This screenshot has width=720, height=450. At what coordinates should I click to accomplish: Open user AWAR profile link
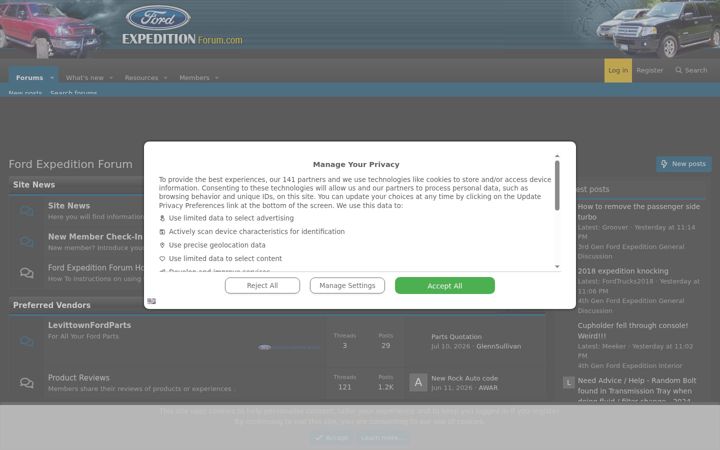coord(488,388)
